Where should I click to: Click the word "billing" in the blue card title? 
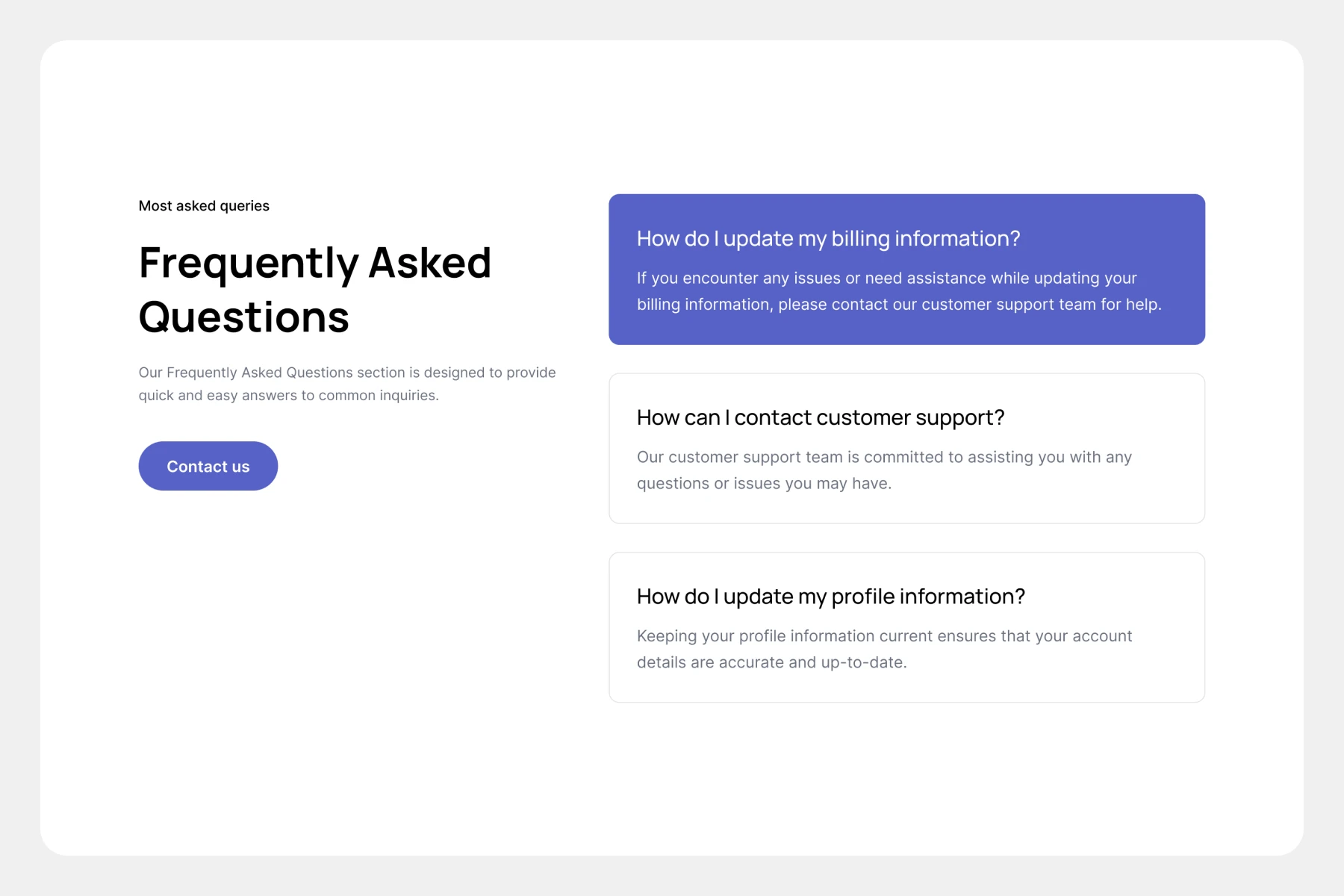point(860,239)
